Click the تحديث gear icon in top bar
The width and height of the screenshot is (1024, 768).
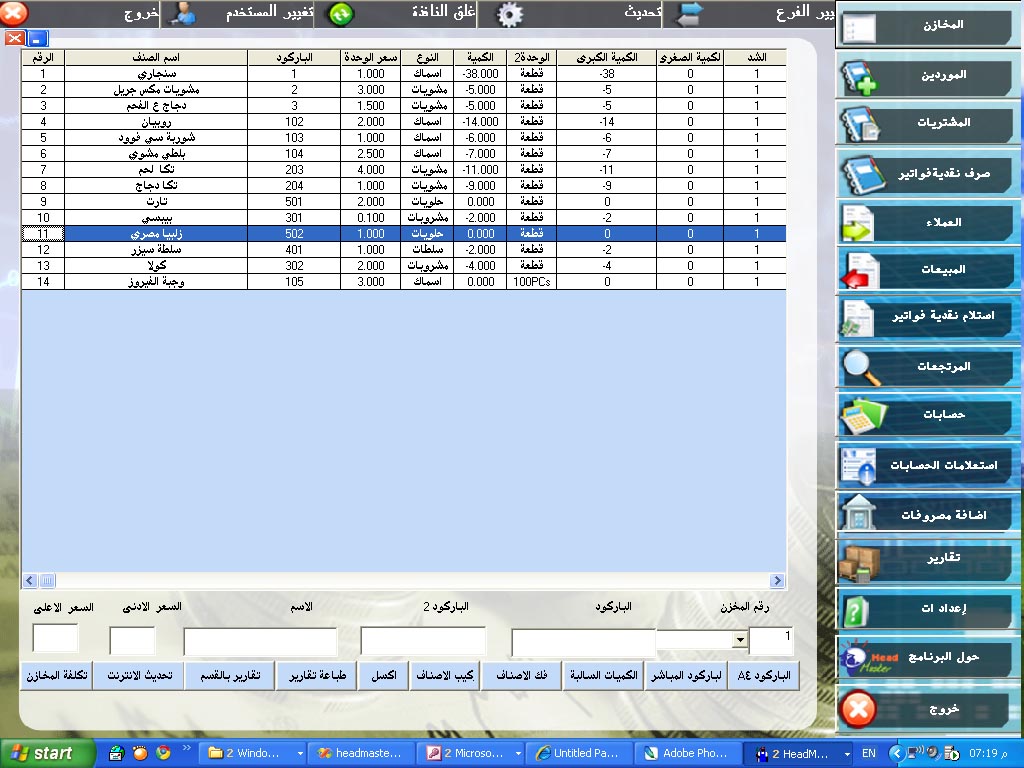(x=511, y=14)
